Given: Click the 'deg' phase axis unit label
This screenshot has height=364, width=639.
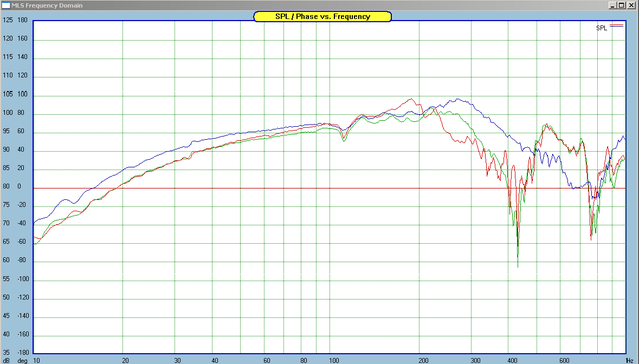Looking at the screenshot, I should tap(22, 361).
